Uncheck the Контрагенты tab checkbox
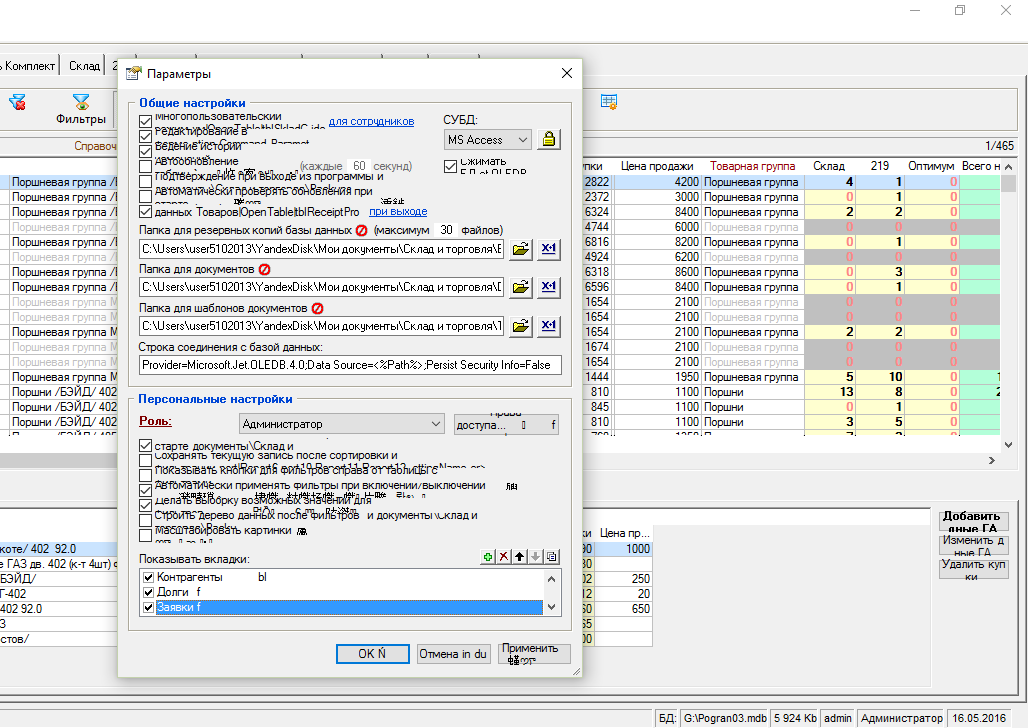The width and height of the screenshot is (1028, 728). click(x=149, y=578)
